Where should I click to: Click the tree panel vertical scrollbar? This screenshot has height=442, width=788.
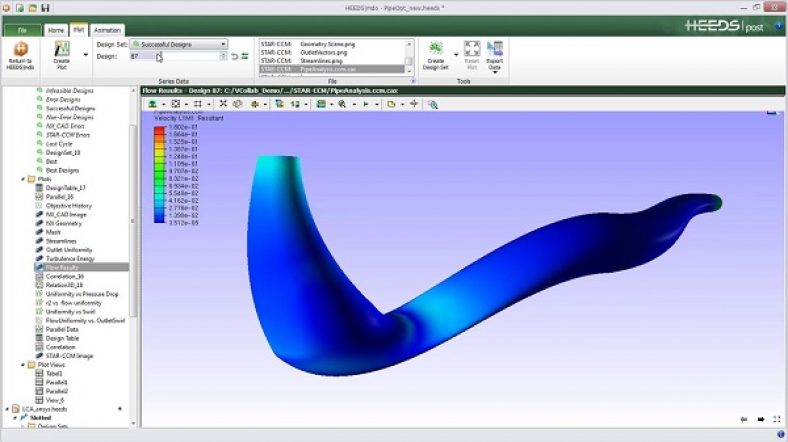click(x=133, y=221)
